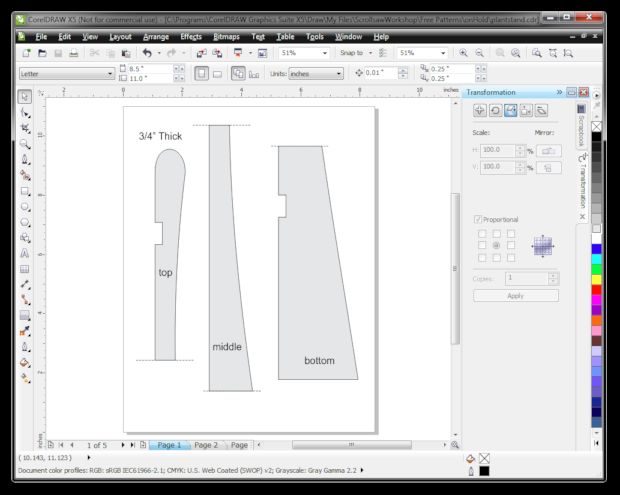Pick the cyan color swatch

[x=596, y=259]
